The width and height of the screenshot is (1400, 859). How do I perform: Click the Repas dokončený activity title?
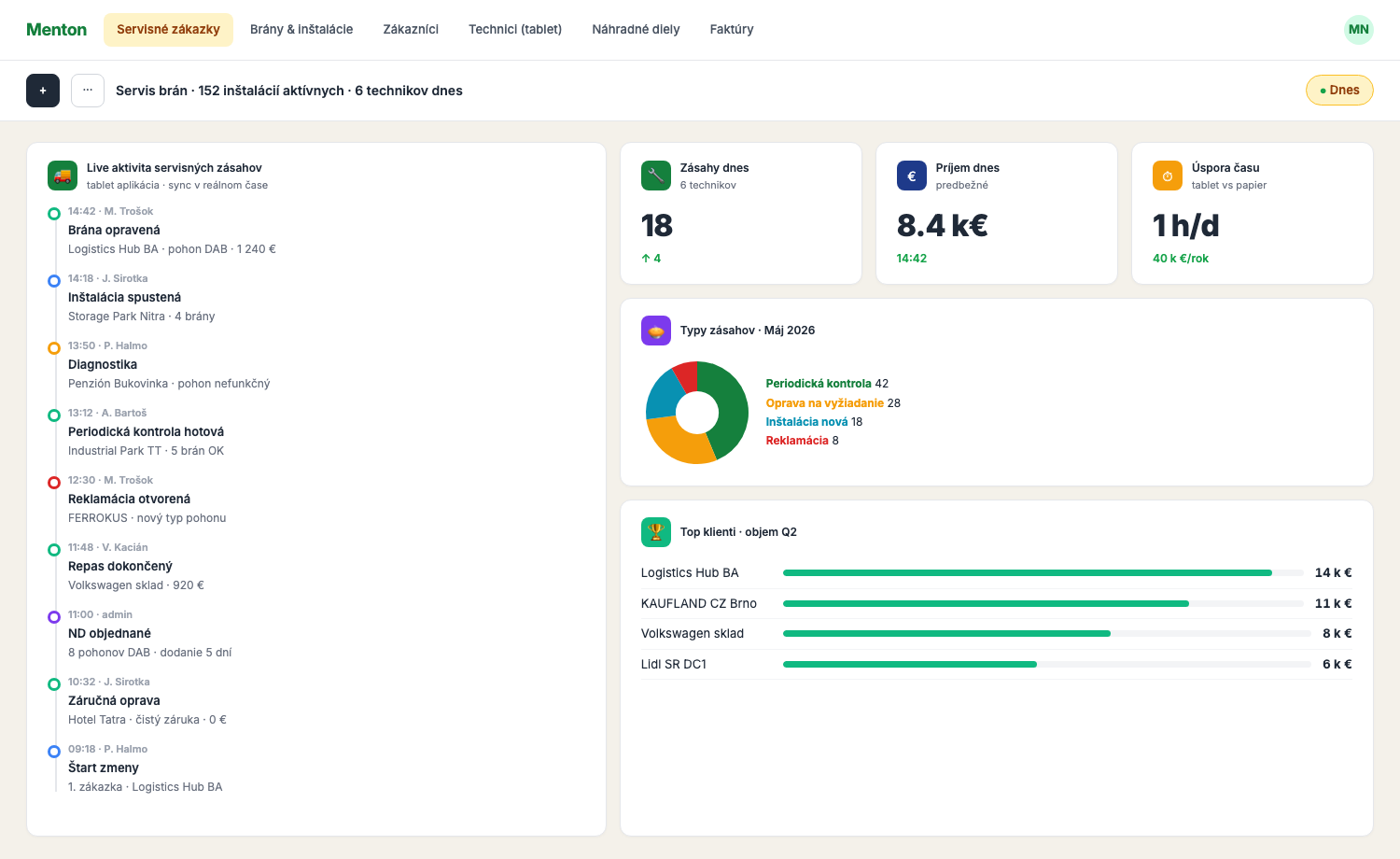point(120,567)
